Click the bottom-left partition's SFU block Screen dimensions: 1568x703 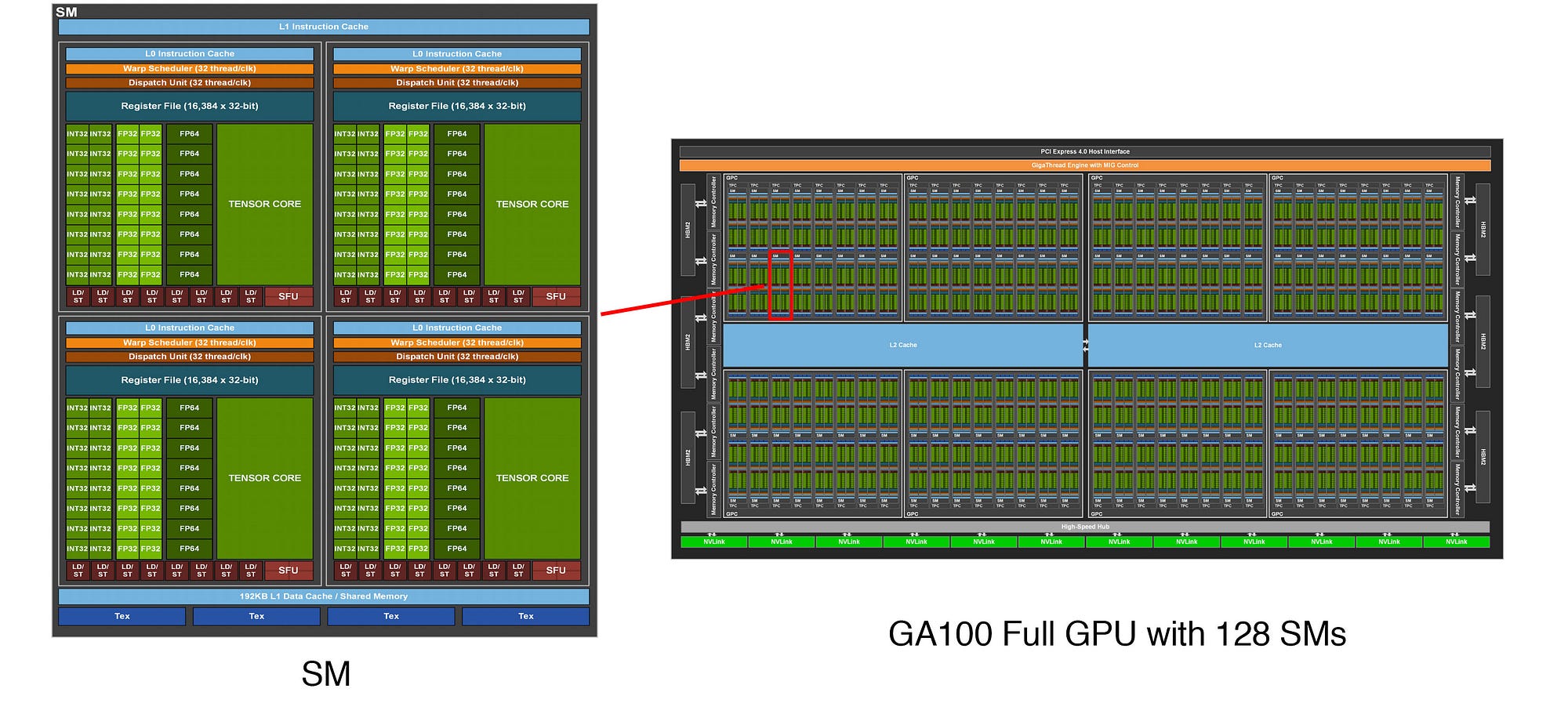(x=289, y=571)
